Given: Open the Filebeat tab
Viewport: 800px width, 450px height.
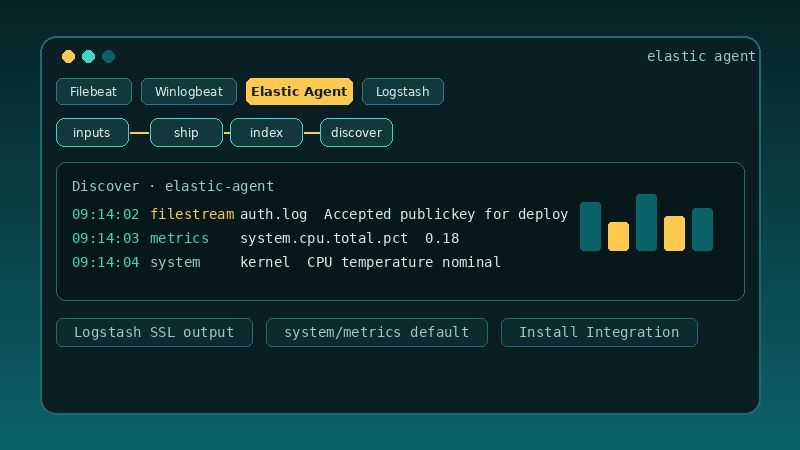Looking at the screenshot, I should [94, 92].
